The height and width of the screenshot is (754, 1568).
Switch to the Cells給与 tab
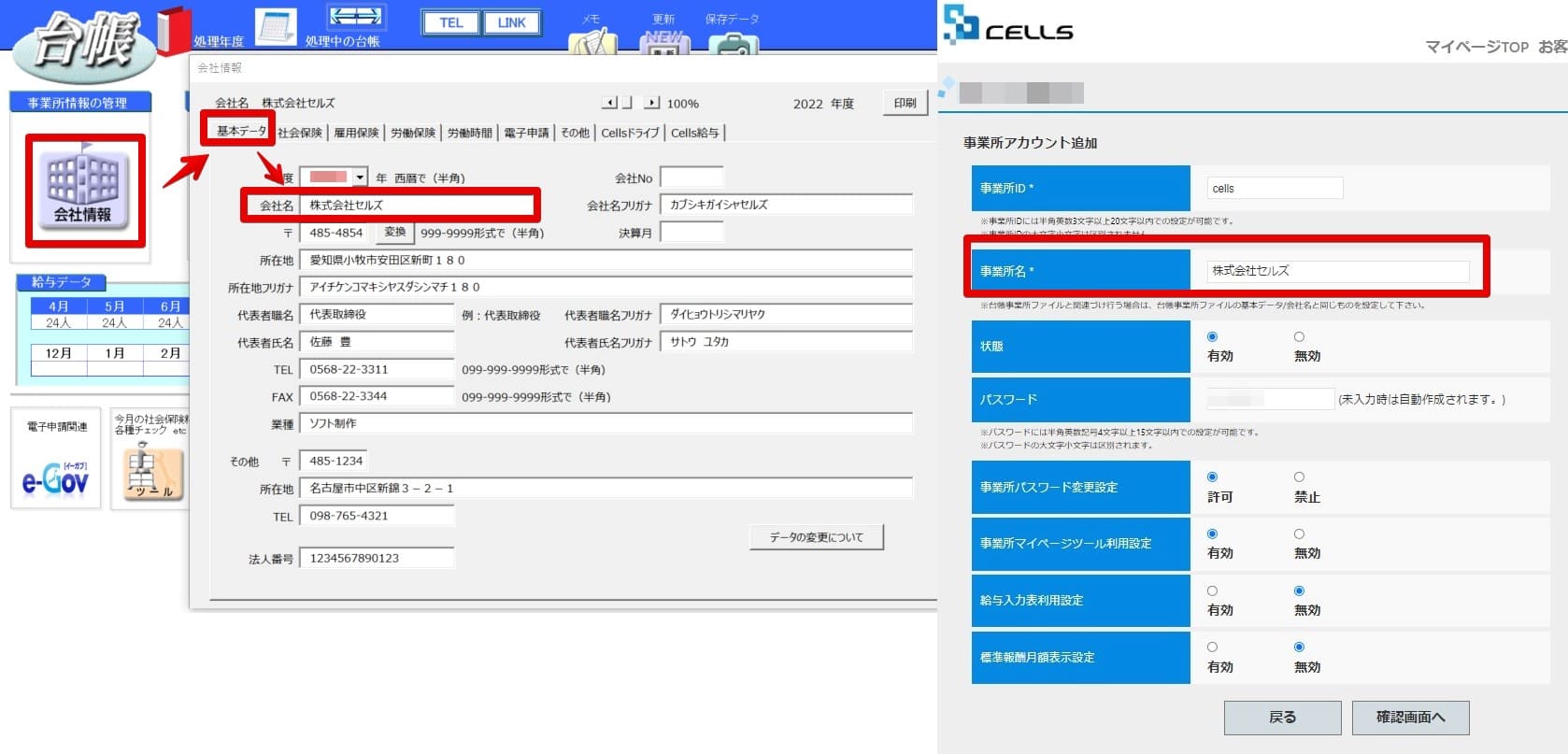695,133
